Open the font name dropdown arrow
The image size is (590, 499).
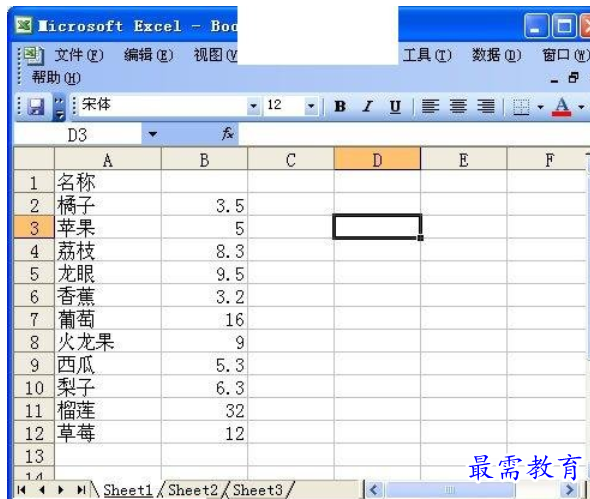coord(254,106)
